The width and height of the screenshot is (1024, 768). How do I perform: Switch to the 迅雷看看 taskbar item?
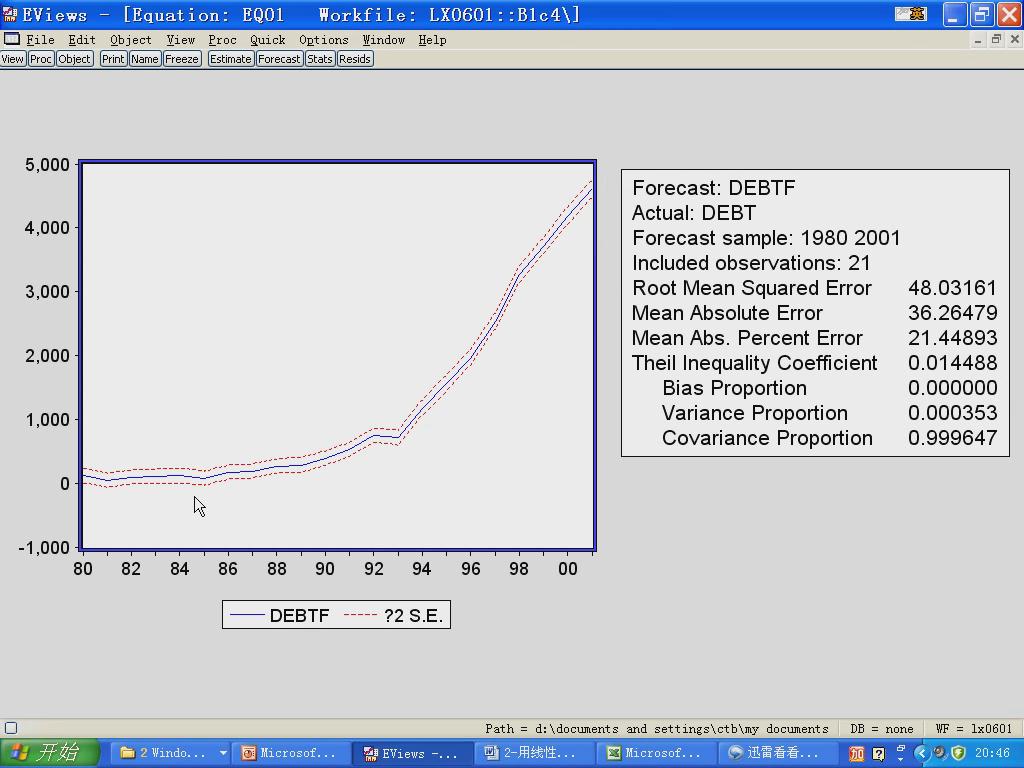(776, 753)
